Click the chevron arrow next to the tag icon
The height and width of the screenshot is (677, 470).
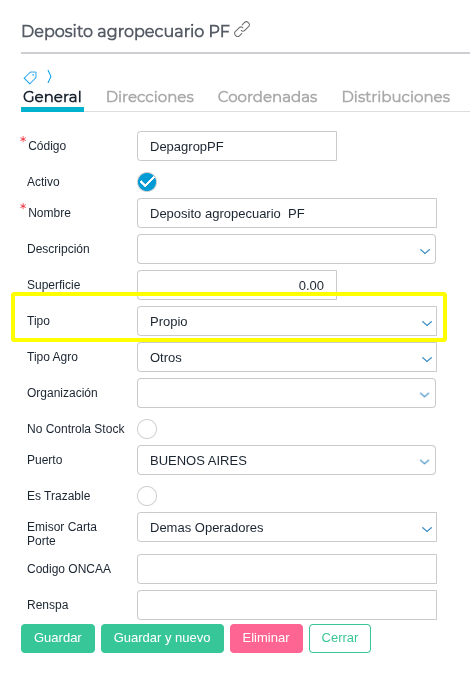tap(49, 77)
